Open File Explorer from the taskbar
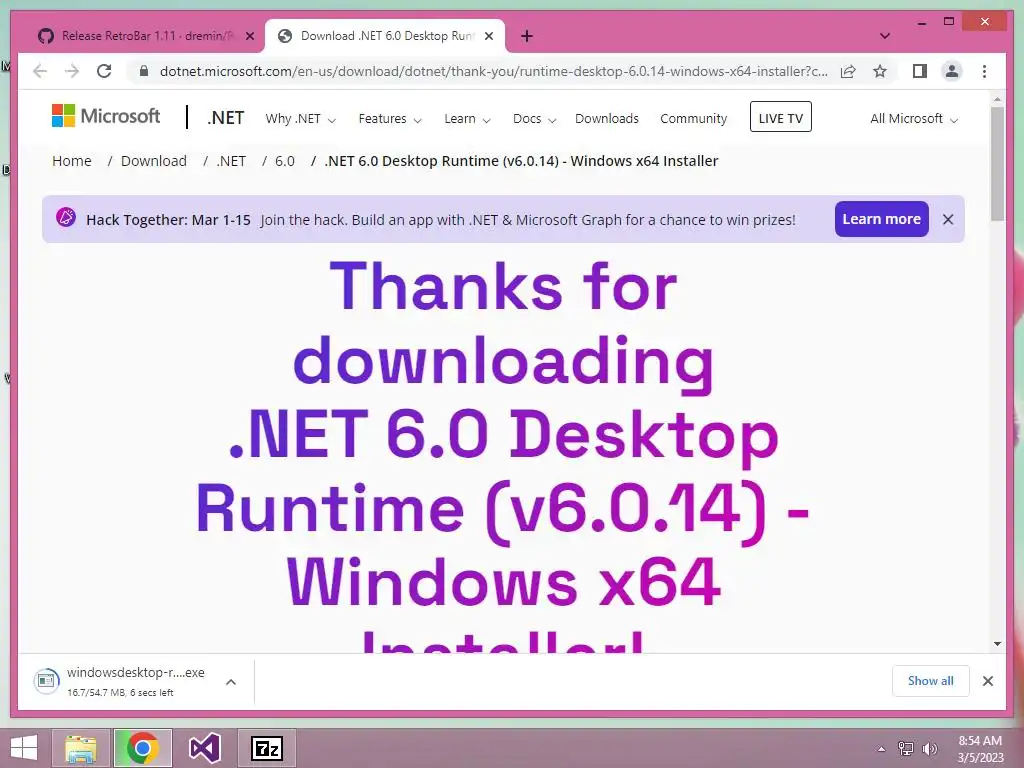This screenshot has width=1024, height=768. pyautogui.click(x=80, y=748)
